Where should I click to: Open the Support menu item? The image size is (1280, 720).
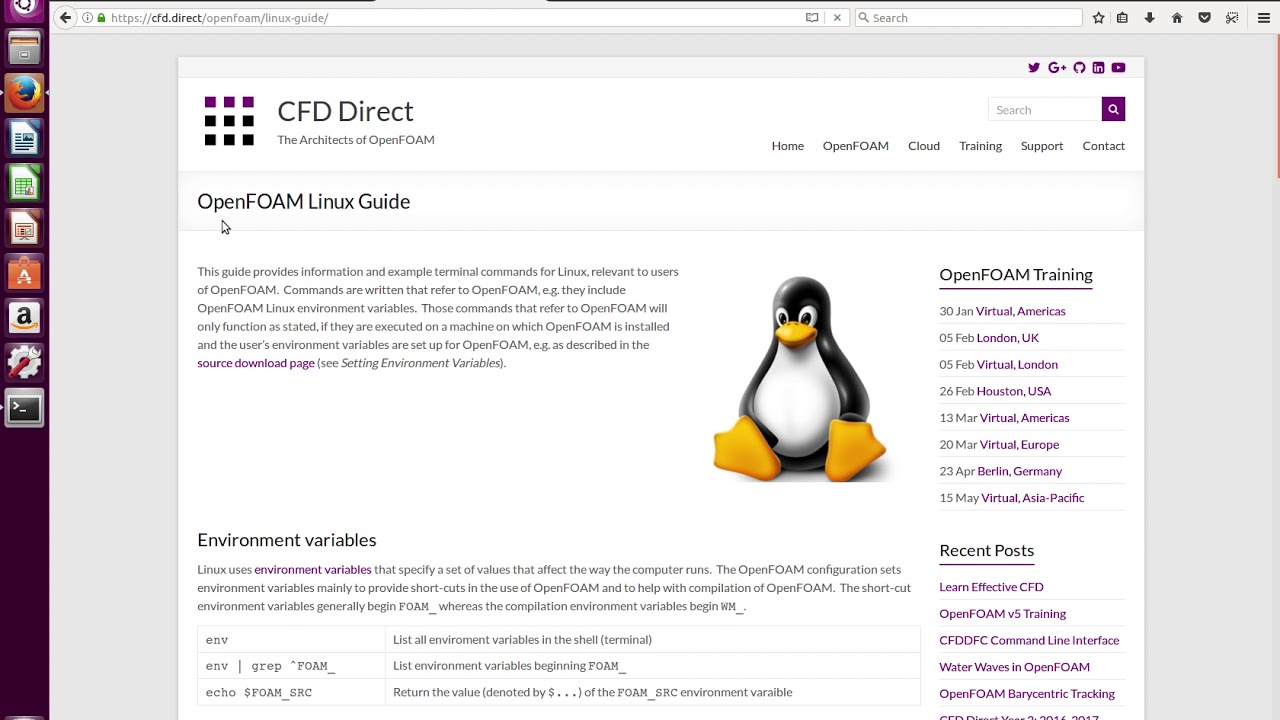[x=1041, y=146]
